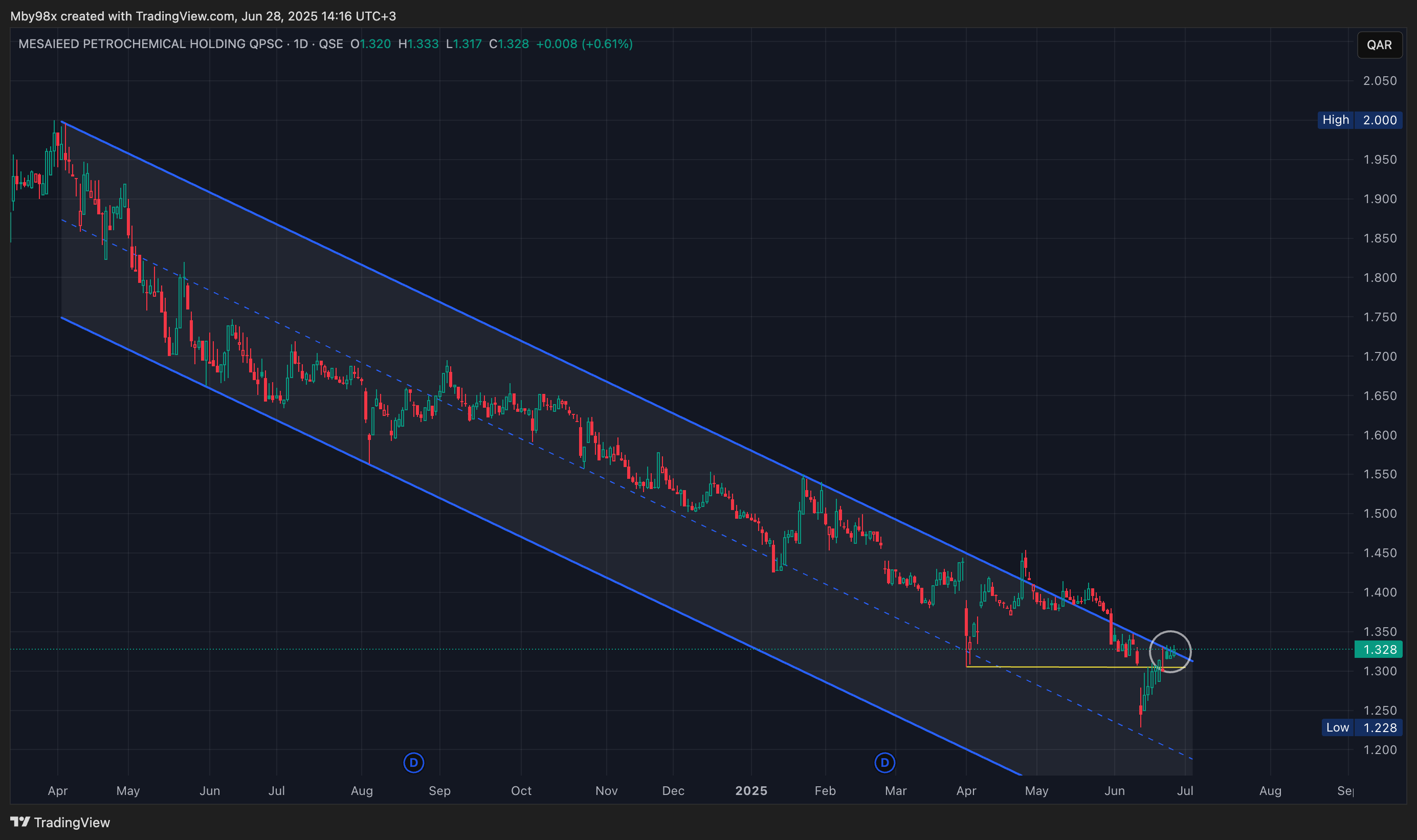Click the 1.500 price axis label
This screenshot has width=1417, height=840.
click(1380, 514)
